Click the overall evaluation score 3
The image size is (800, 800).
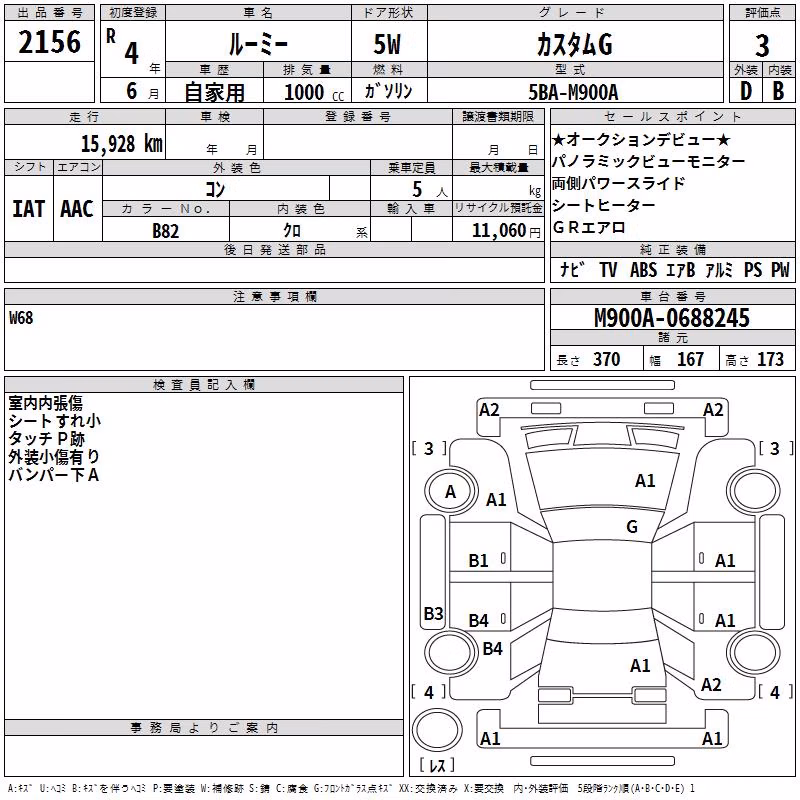762,46
